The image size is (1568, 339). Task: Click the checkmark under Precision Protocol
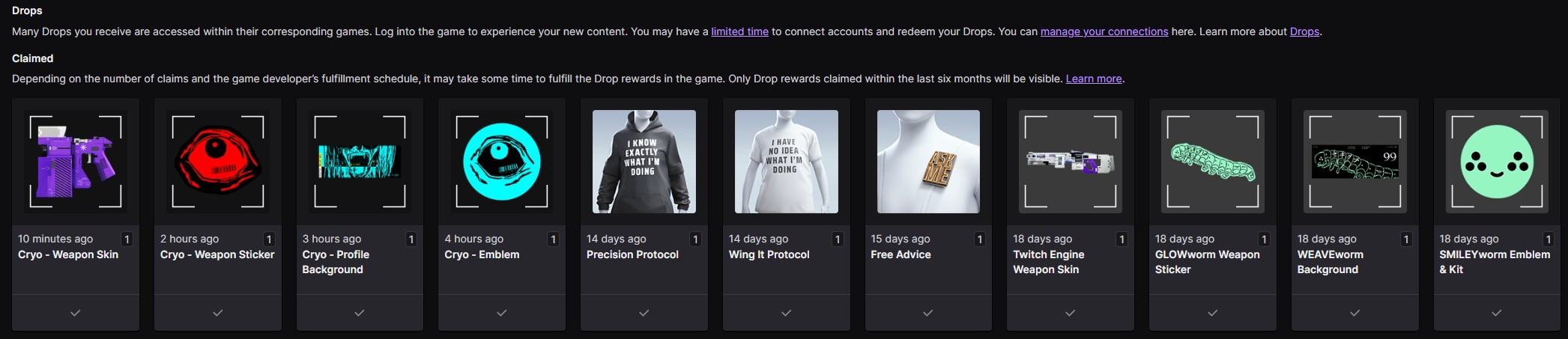tap(644, 313)
